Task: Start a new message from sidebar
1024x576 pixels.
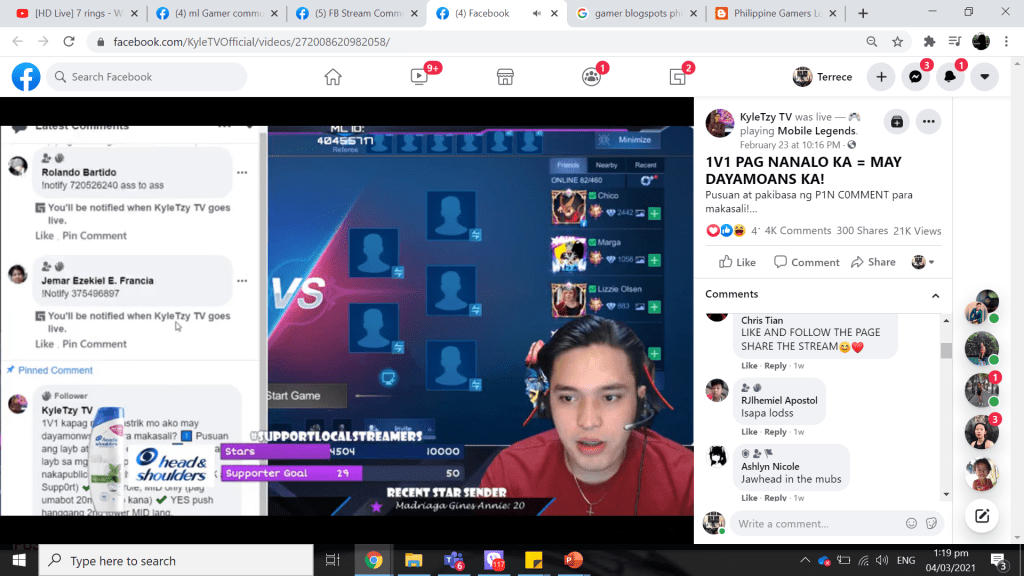Action: 982,516
